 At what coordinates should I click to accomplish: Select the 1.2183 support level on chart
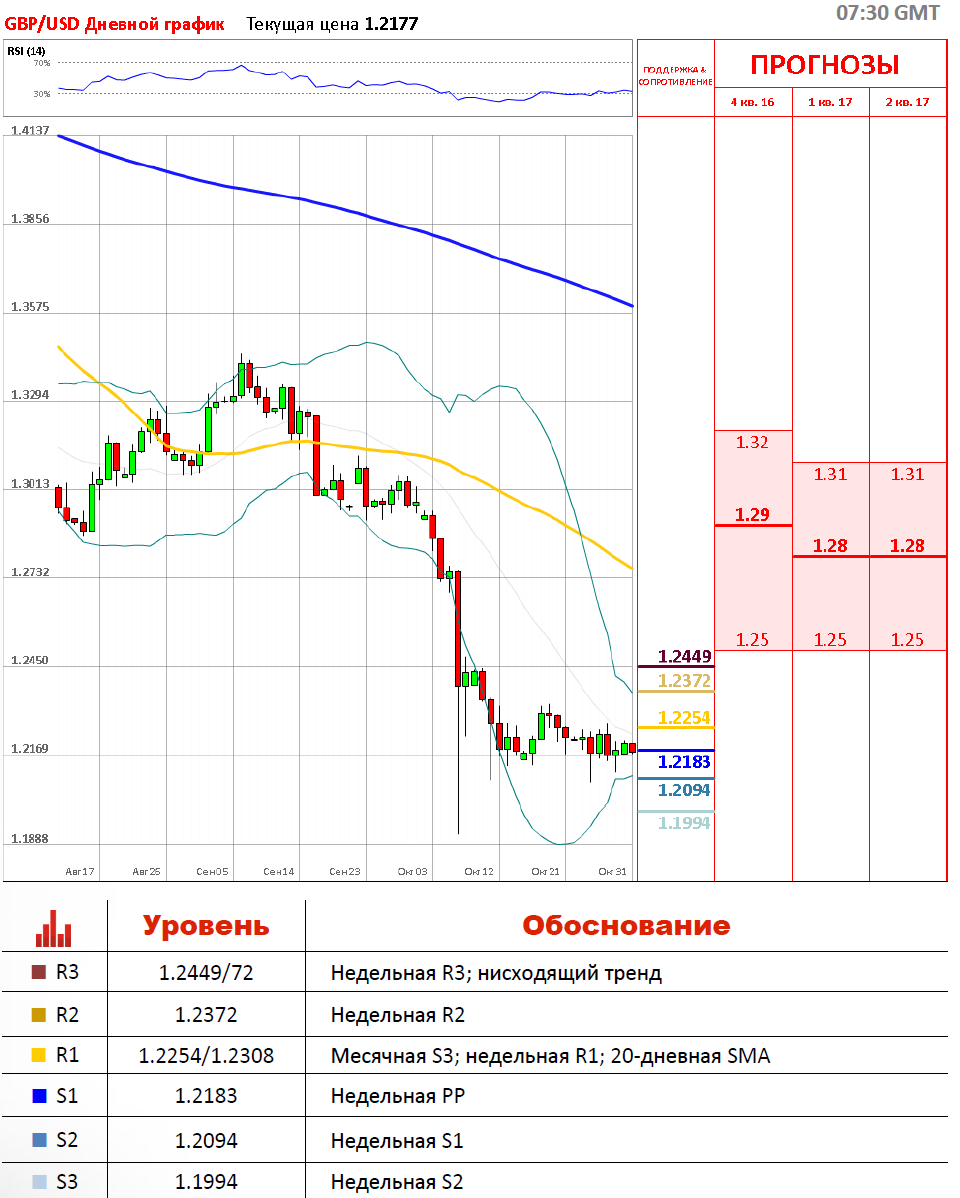[x=684, y=762]
